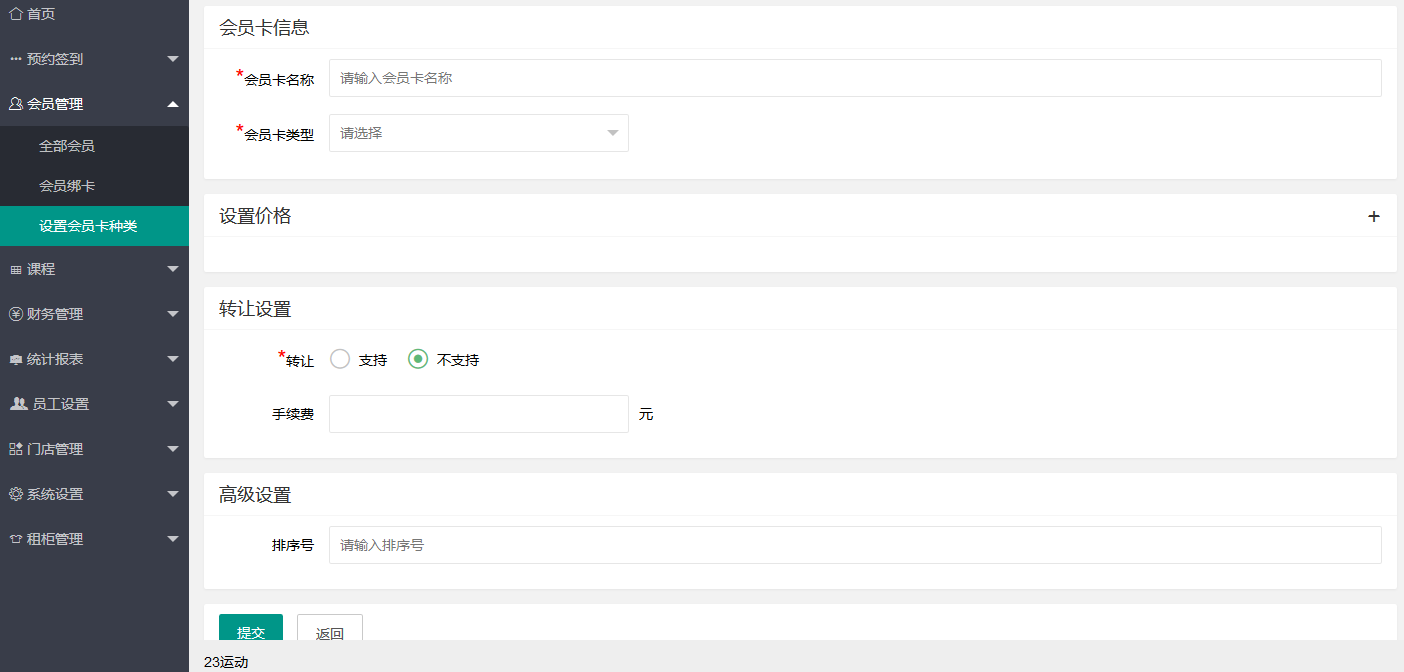The height and width of the screenshot is (672, 1404).
Task: Click the member icon beside 会员管理
Action: click(16, 104)
